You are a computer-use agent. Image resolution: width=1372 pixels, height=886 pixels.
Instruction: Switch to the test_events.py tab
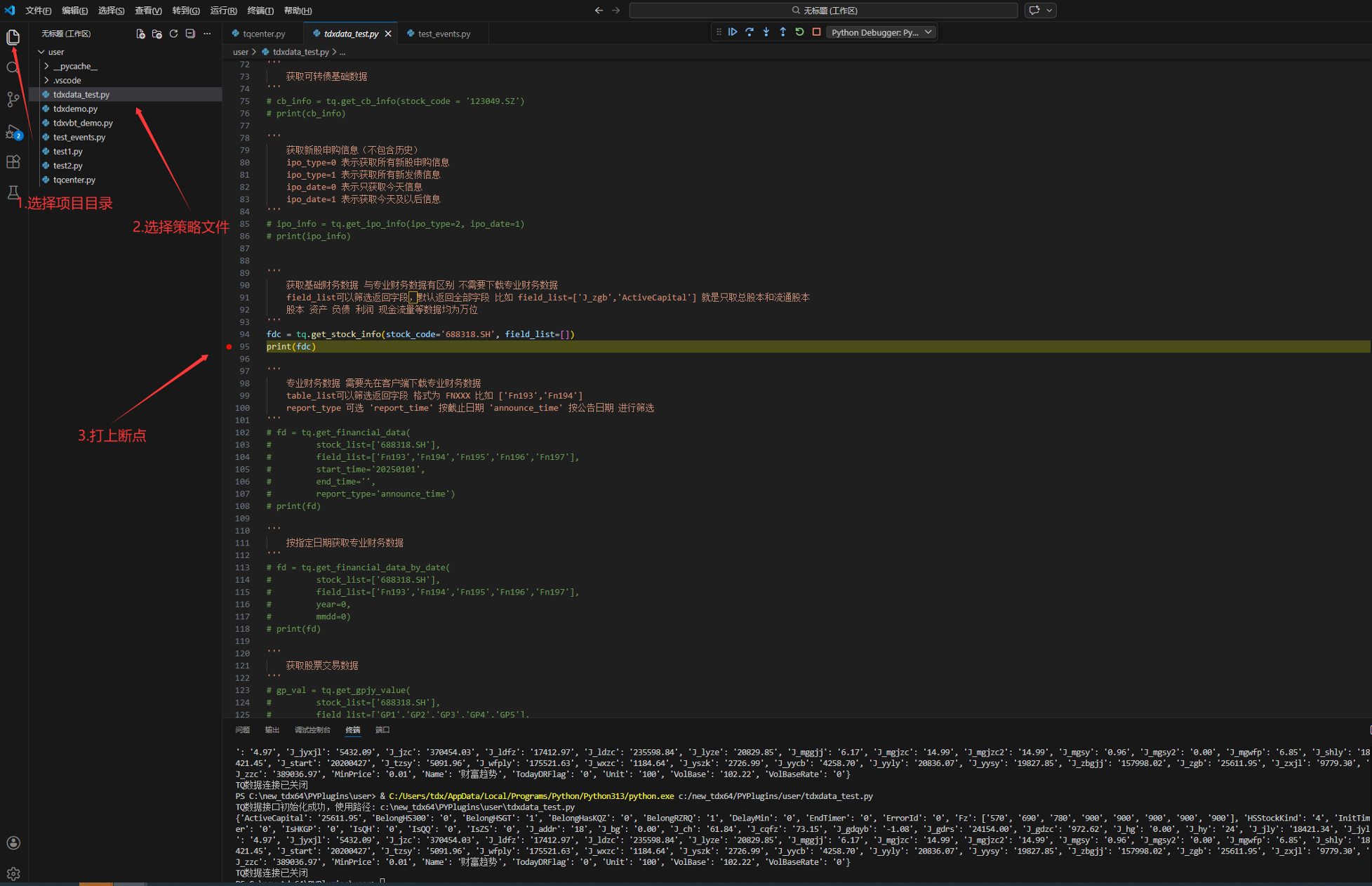[x=443, y=34]
